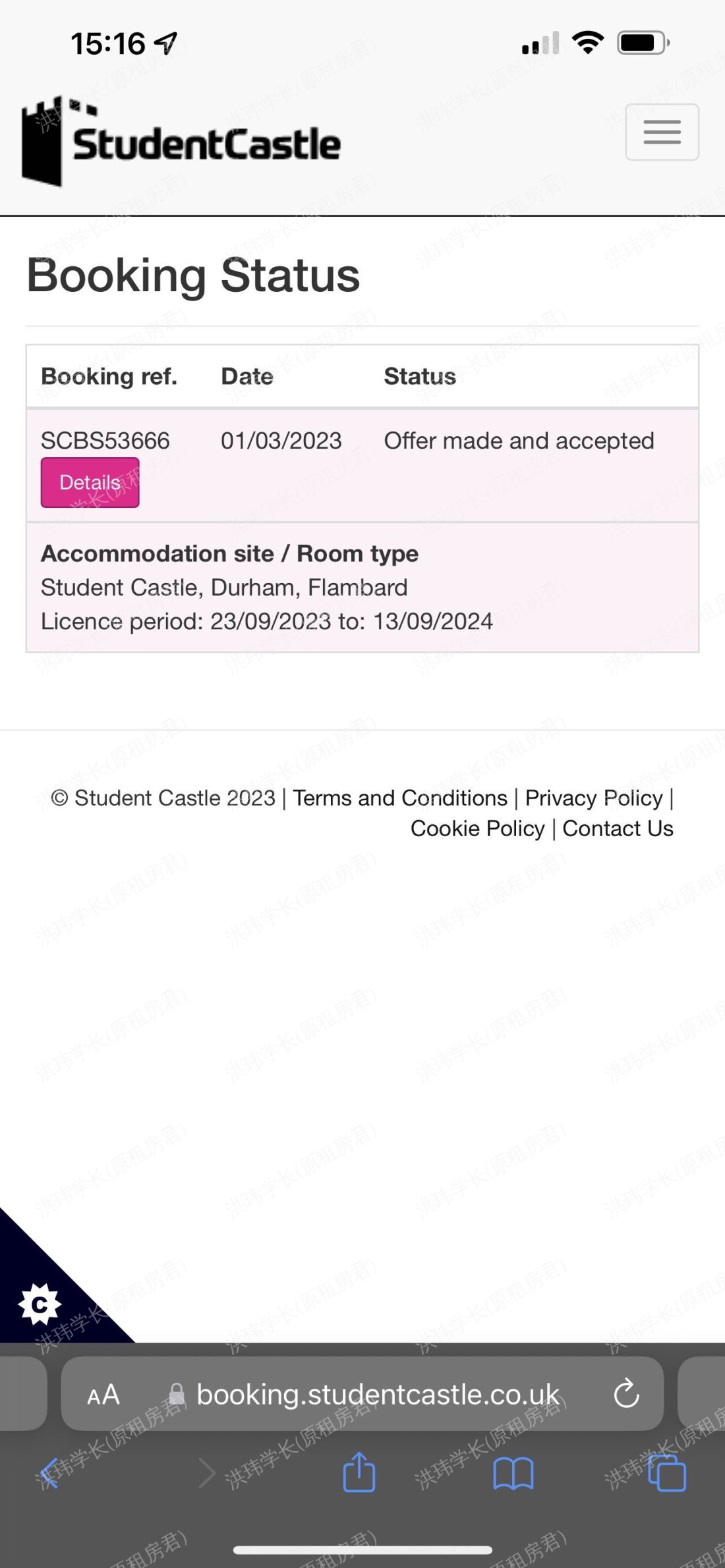The image size is (725, 1568).
Task: Open the hamburger navigation menu
Action: [662, 132]
